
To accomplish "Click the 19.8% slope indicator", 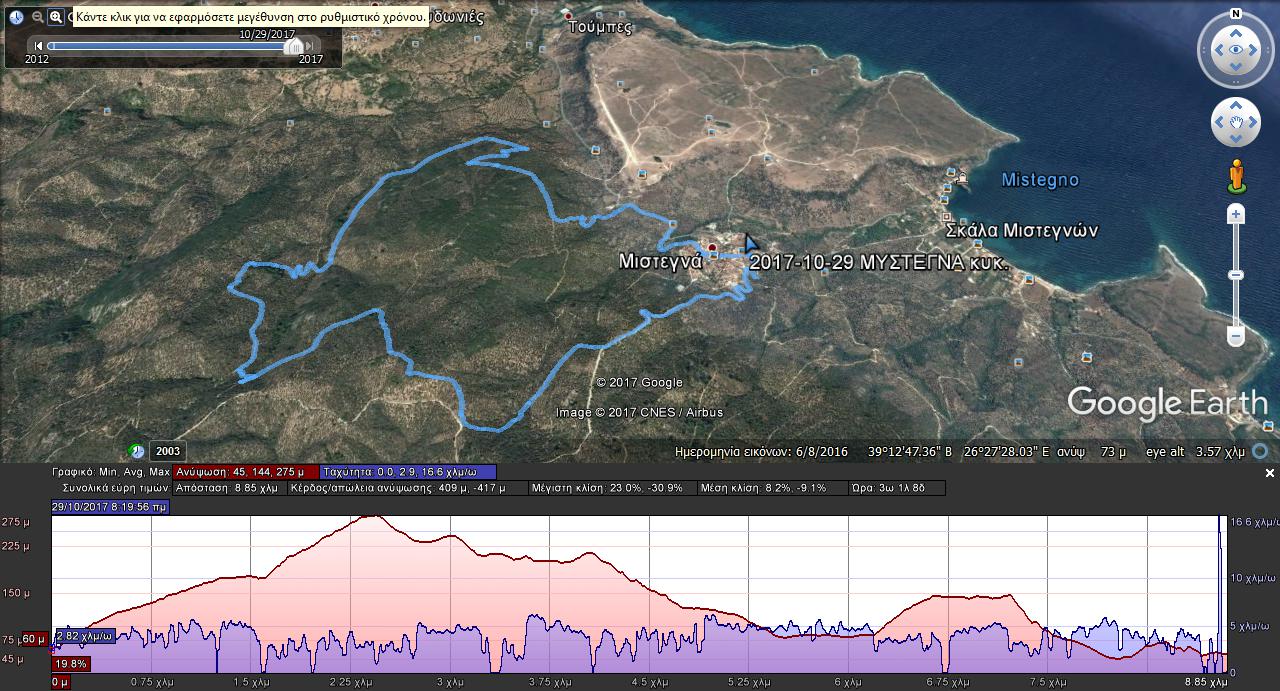I will pos(71,663).
